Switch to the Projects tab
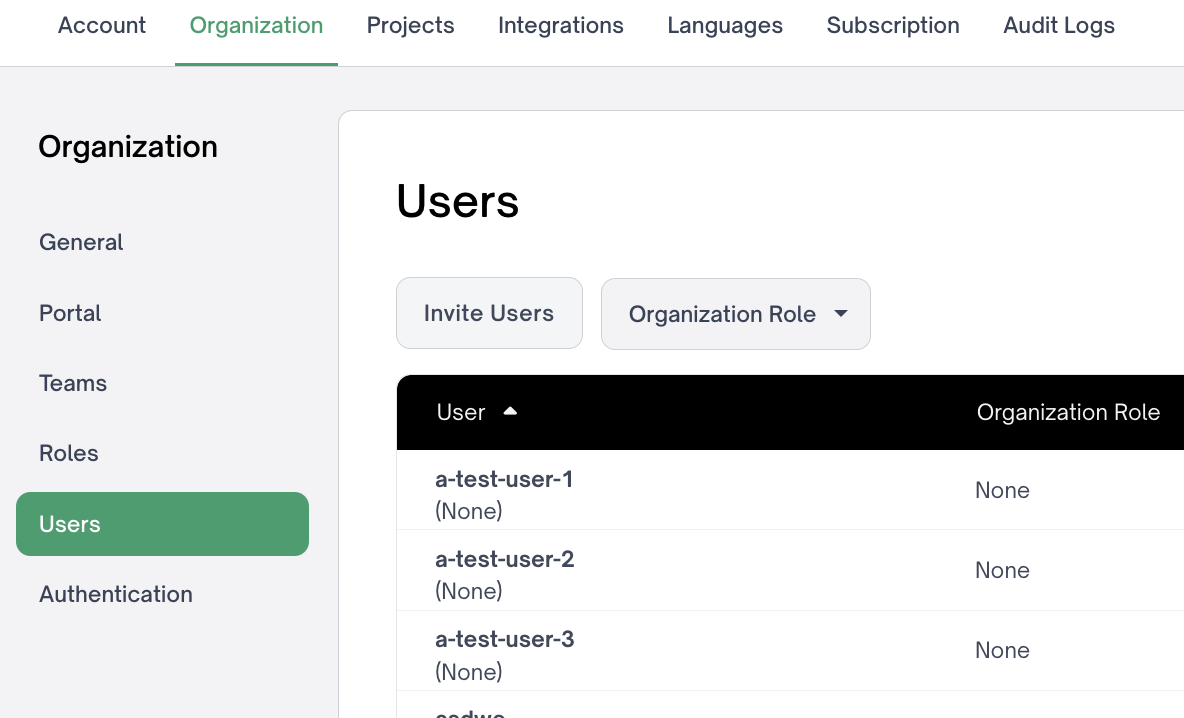This screenshot has width=1184, height=718. [x=410, y=26]
